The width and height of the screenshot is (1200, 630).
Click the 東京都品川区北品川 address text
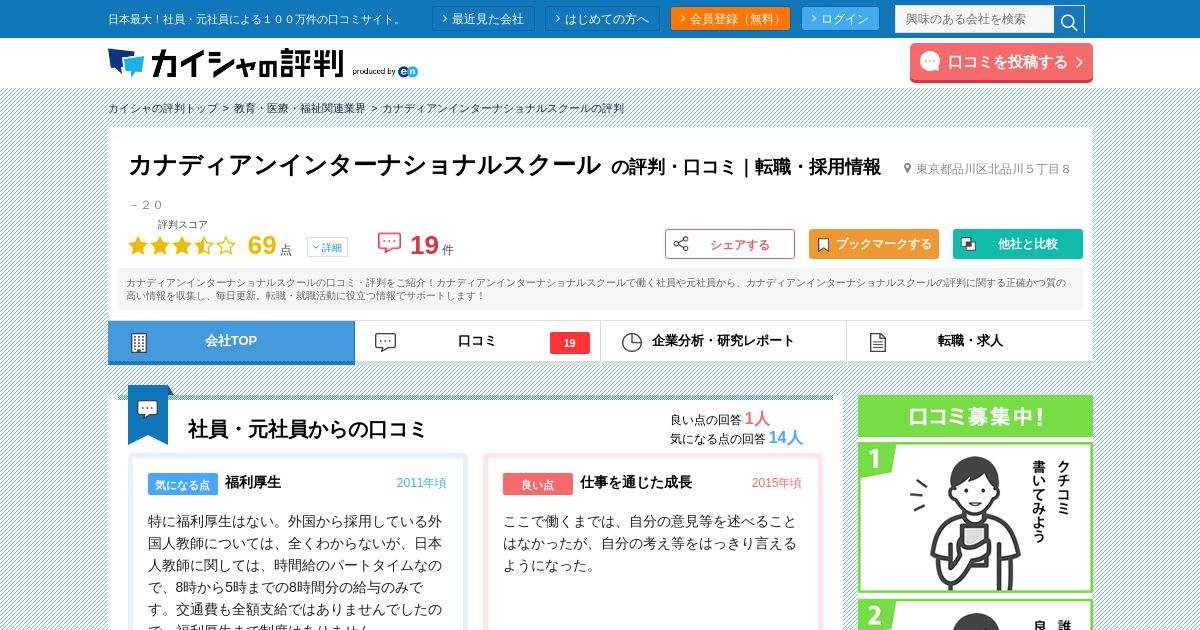tap(993, 169)
